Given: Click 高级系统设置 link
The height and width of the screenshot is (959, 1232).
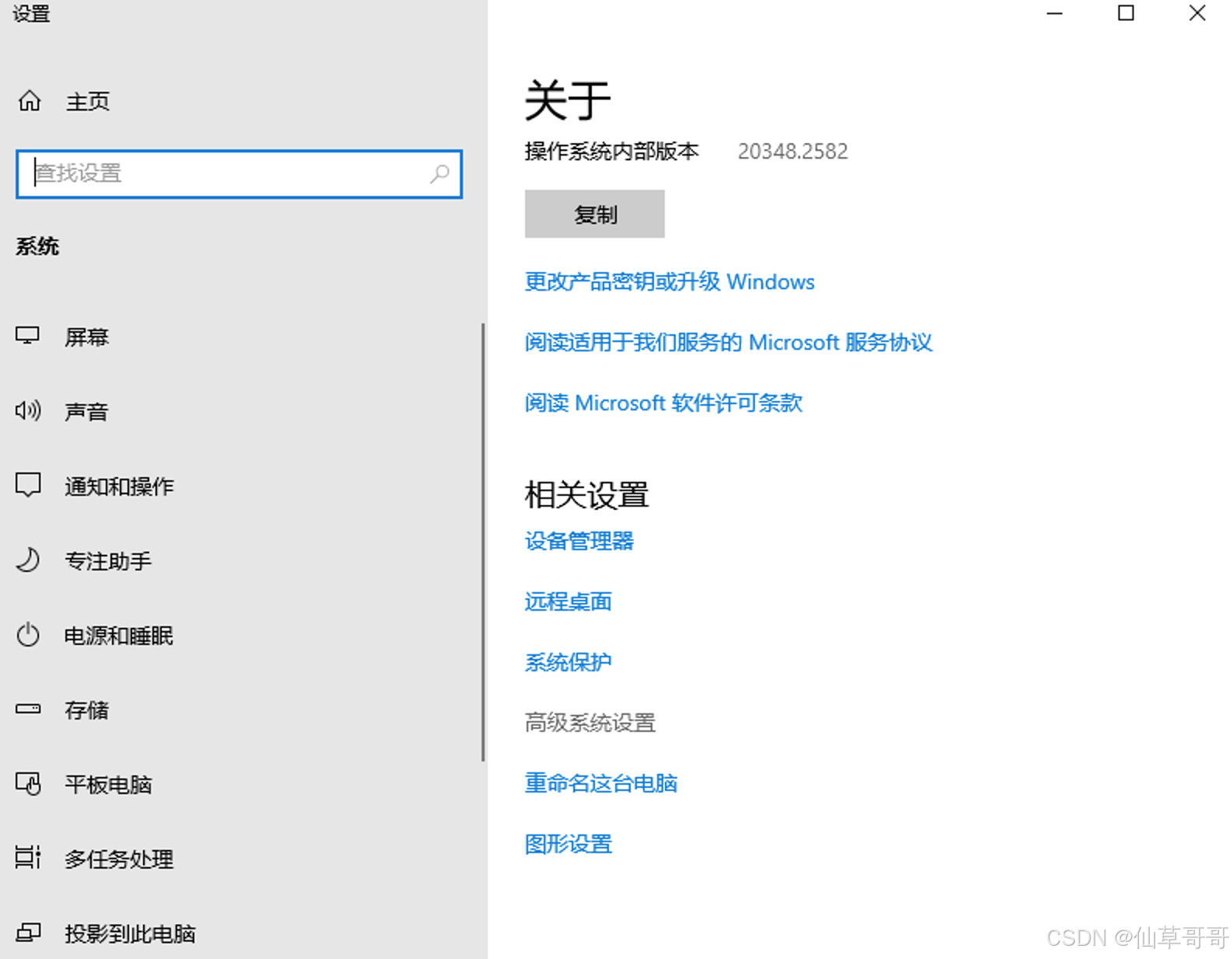Looking at the screenshot, I should click(x=590, y=723).
